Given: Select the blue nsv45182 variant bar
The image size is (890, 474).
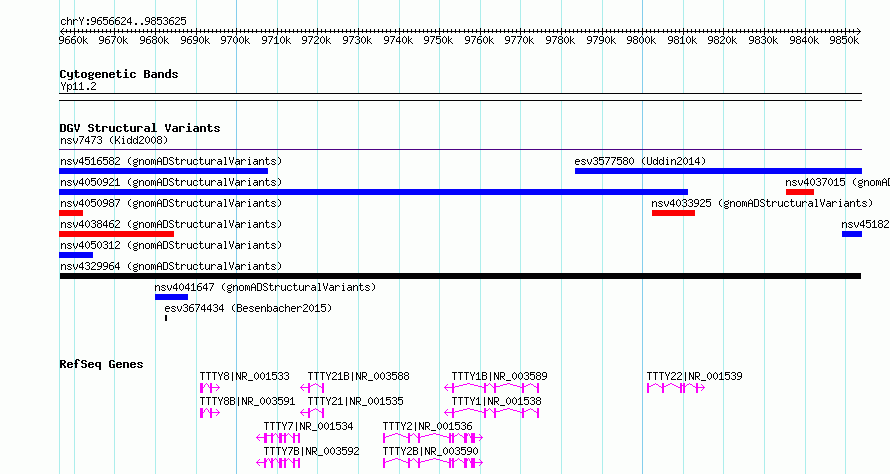Looking at the screenshot, I should coord(852,234).
